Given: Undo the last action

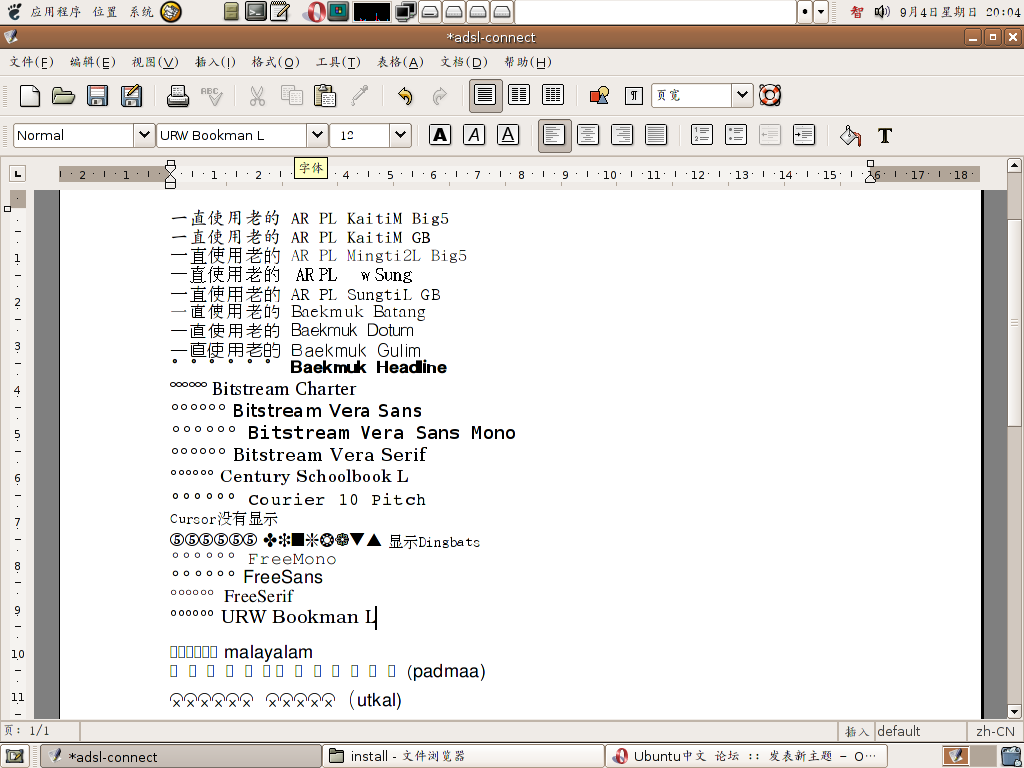Looking at the screenshot, I should [x=405, y=95].
